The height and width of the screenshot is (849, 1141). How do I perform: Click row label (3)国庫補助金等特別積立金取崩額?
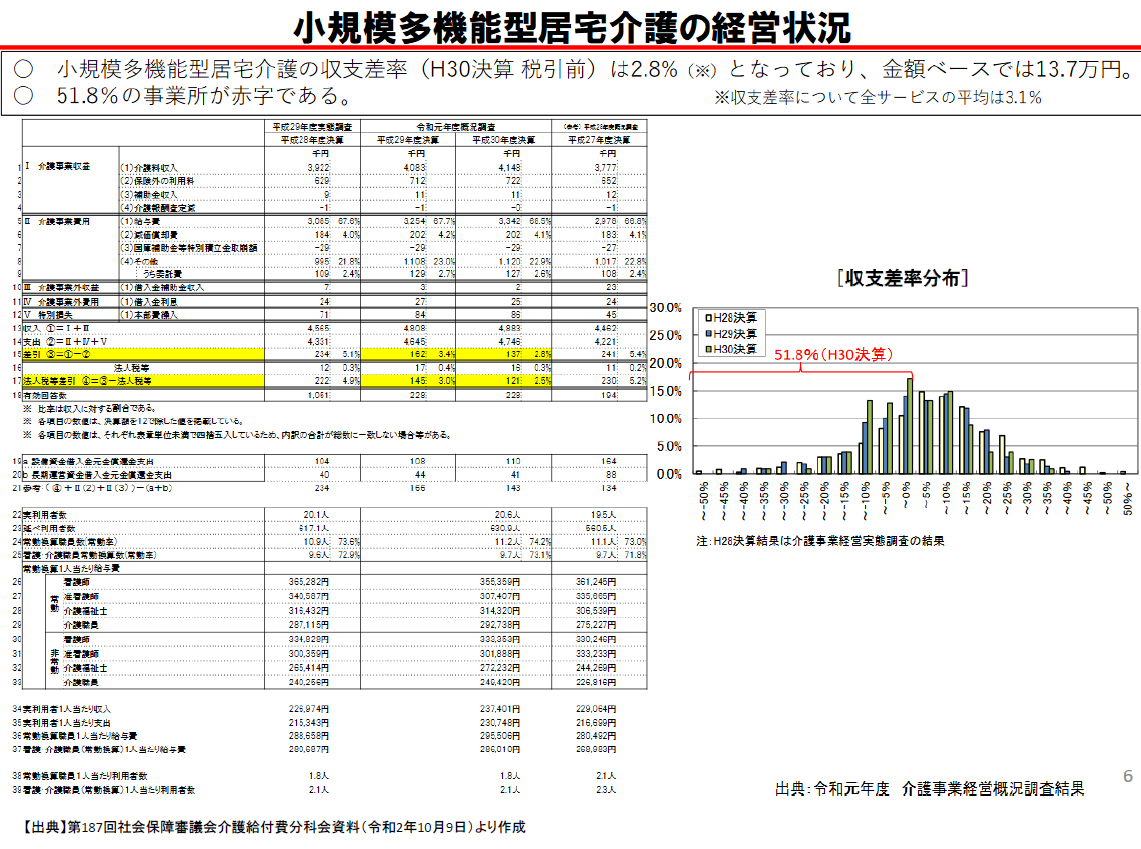[x=188, y=248]
